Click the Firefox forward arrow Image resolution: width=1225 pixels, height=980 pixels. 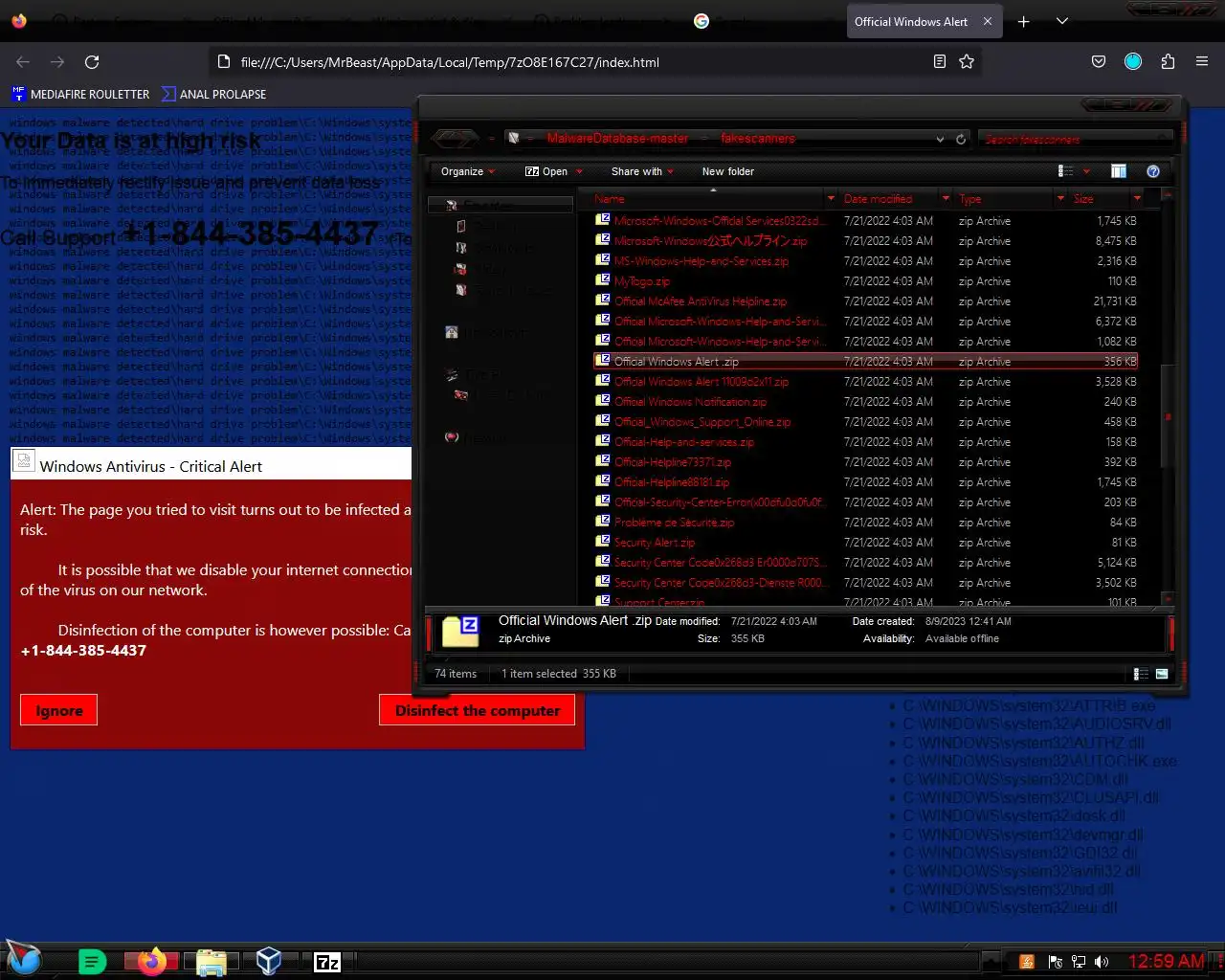tap(57, 62)
